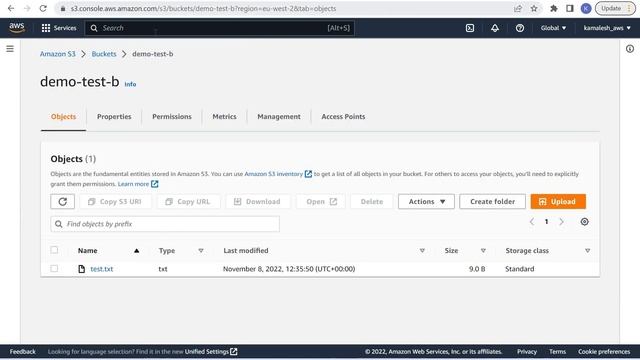Share this page from address bar
This screenshot has height=360, width=640.
click(x=518, y=8)
